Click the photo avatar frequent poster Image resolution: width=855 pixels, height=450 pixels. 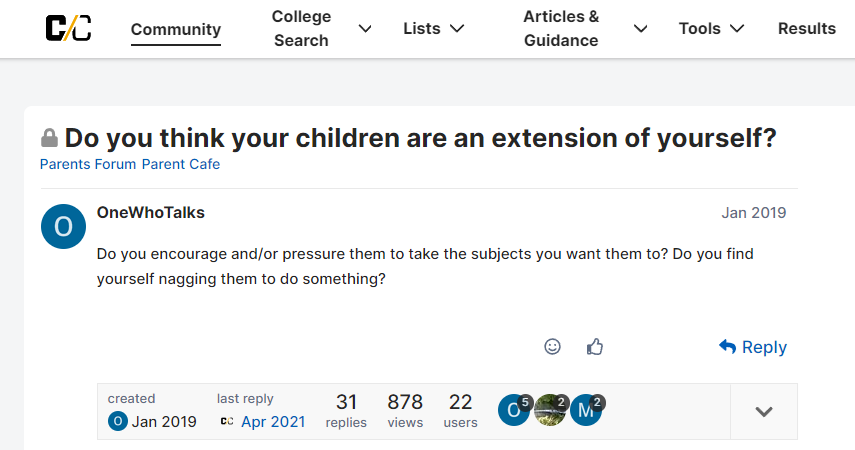(550, 410)
